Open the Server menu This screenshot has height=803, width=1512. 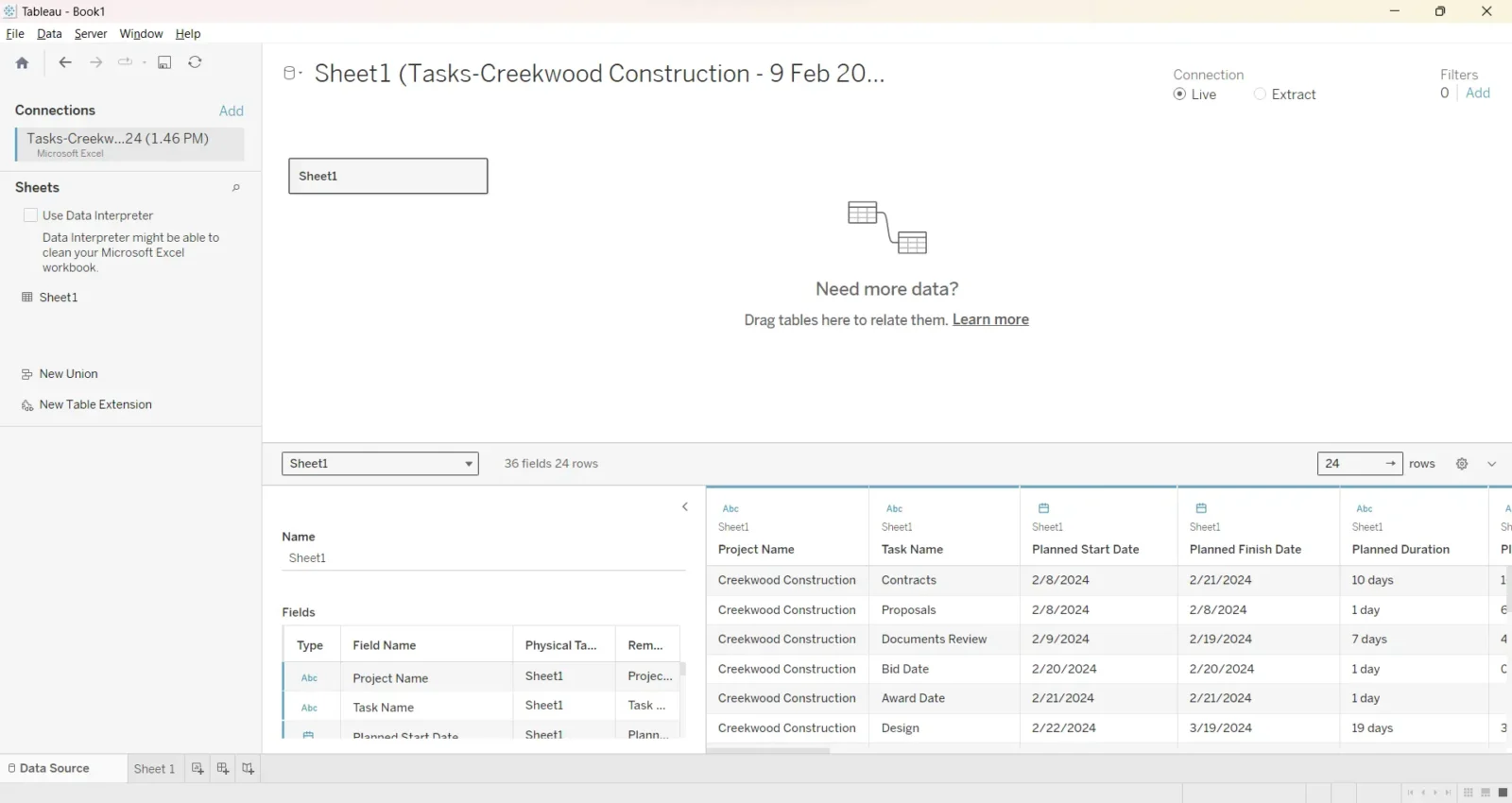91,34
